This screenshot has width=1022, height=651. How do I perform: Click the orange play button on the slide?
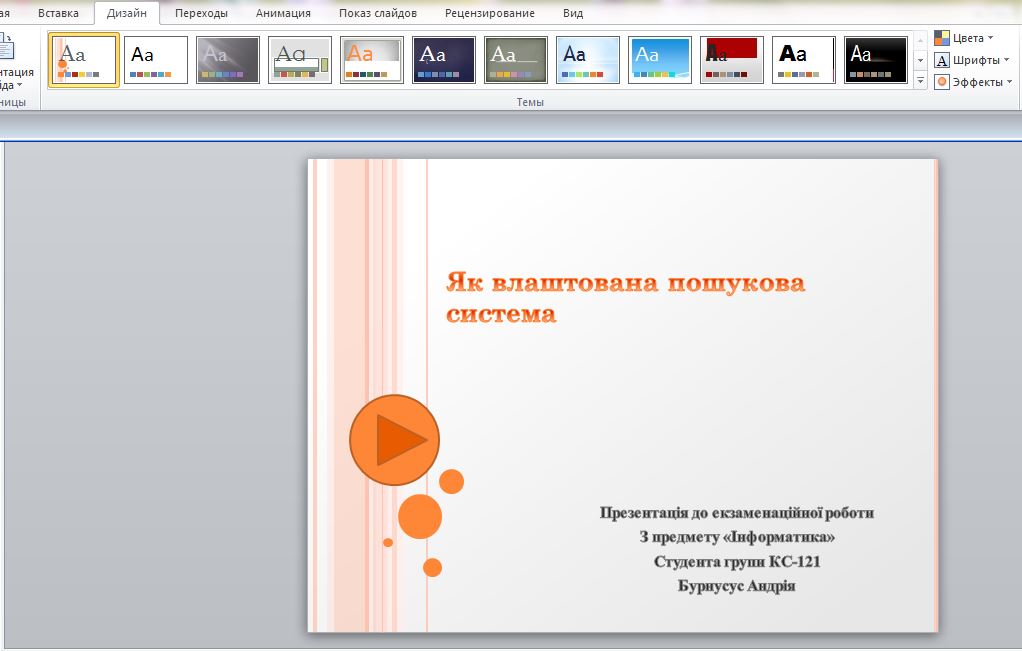pyautogui.click(x=394, y=440)
